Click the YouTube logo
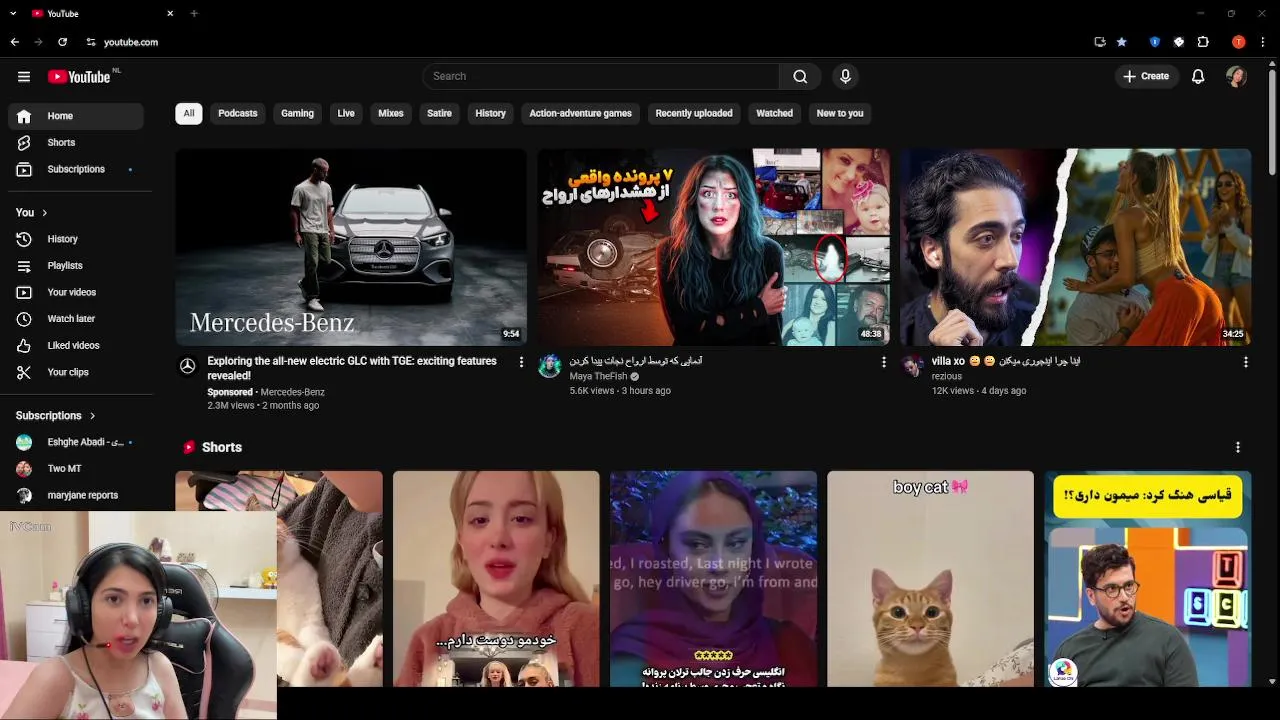Screen dimensions: 1280x720 click(x=79, y=77)
